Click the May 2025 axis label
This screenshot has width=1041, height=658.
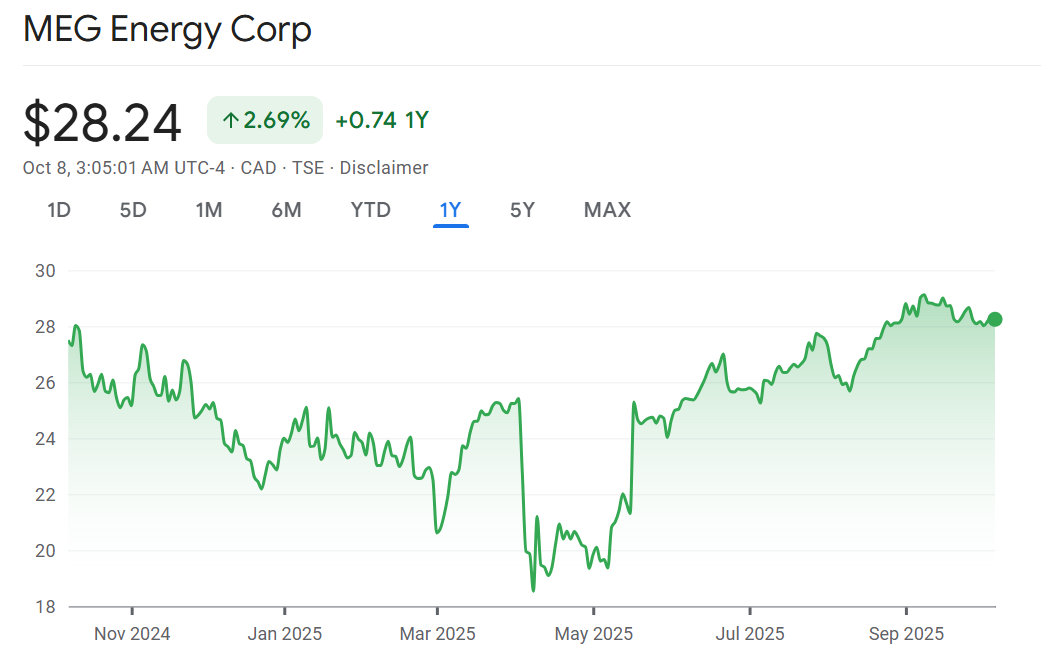point(593,634)
